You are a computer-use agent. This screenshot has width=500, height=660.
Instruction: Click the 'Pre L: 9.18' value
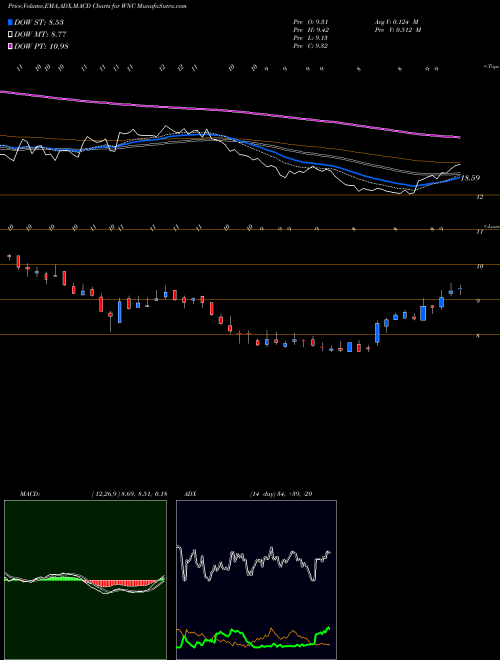coord(311,38)
